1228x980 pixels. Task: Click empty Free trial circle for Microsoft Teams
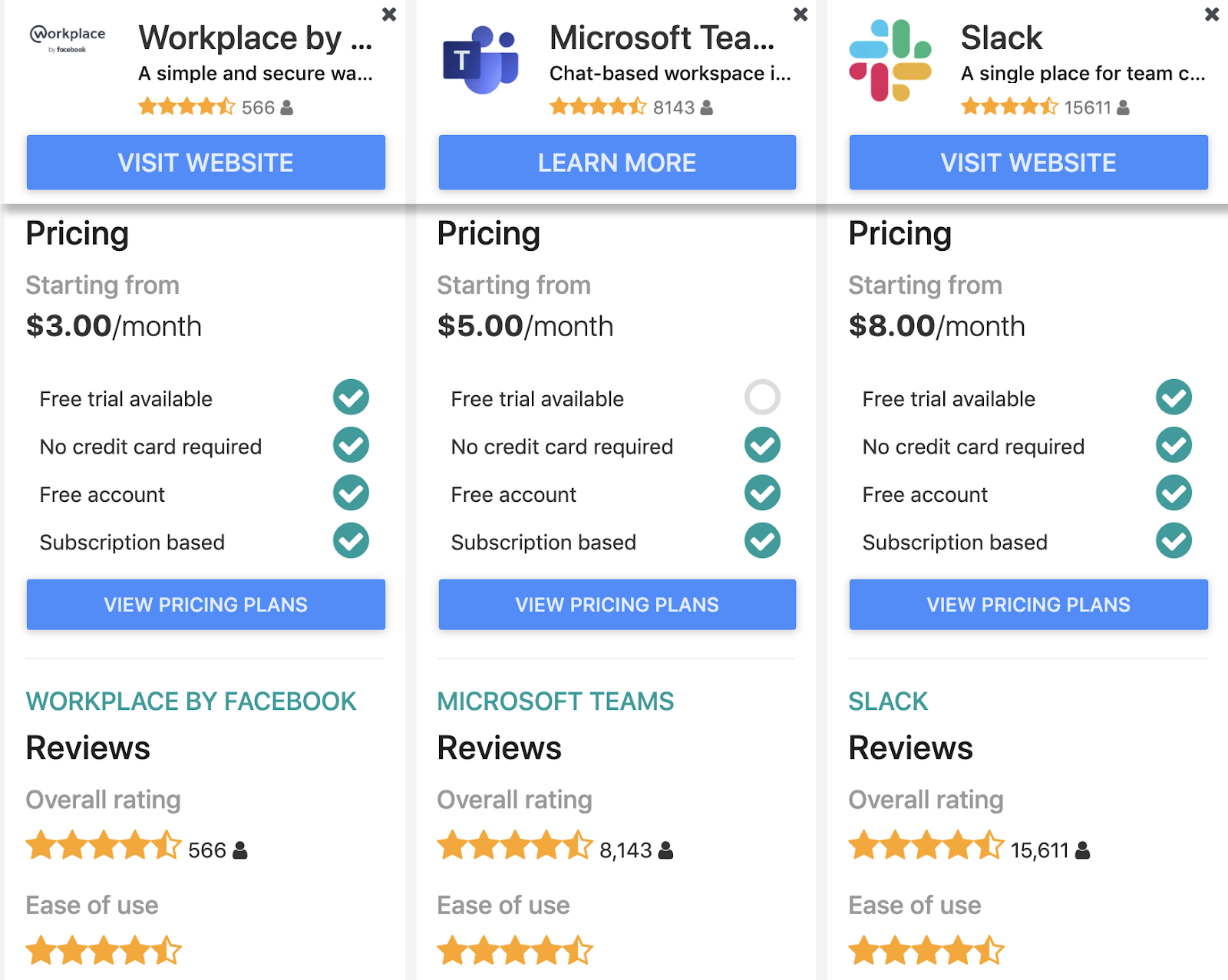tap(762, 398)
